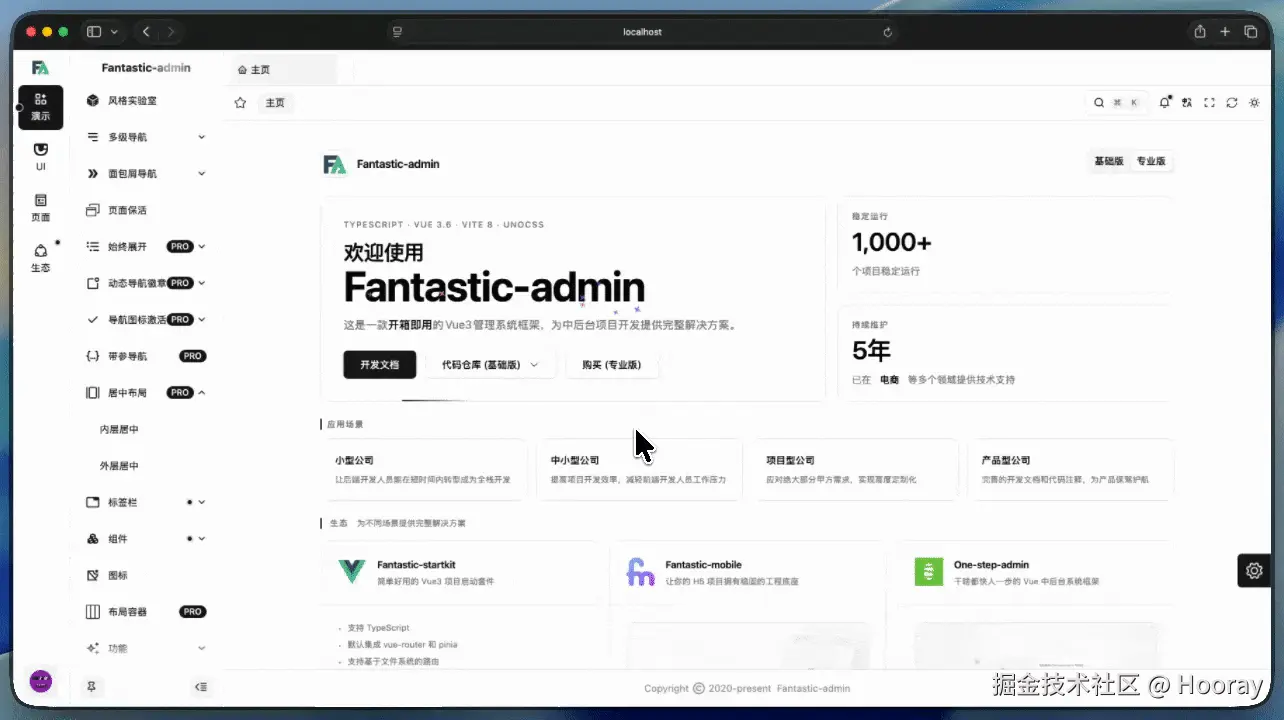The height and width of the screenshot is (720, 1284).
Task: Open the UI main navigation section
Action: (40, 157)
